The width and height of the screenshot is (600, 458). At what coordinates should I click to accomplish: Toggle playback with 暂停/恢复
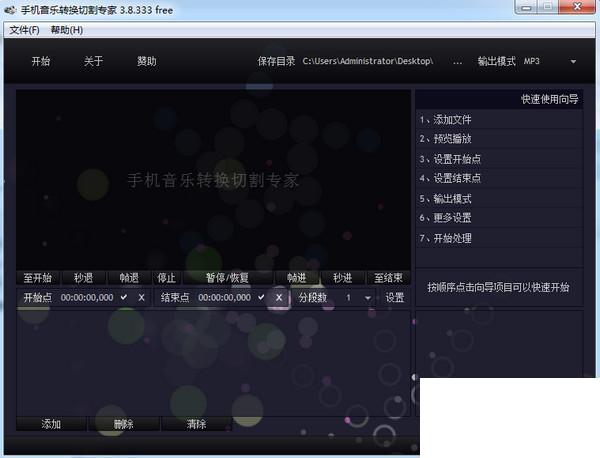click(228, 278)
